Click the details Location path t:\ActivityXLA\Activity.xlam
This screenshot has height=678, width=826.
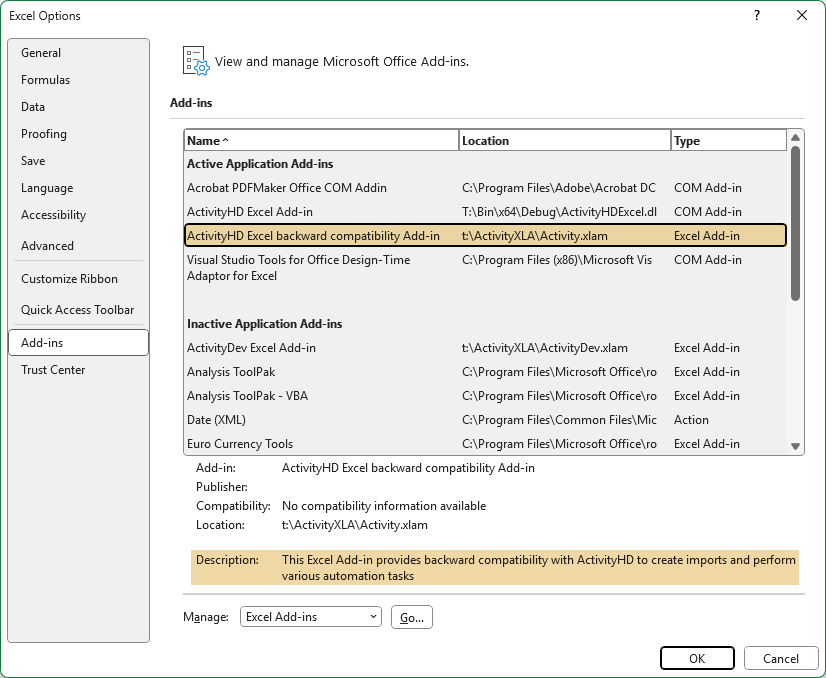tap(355, 525)
